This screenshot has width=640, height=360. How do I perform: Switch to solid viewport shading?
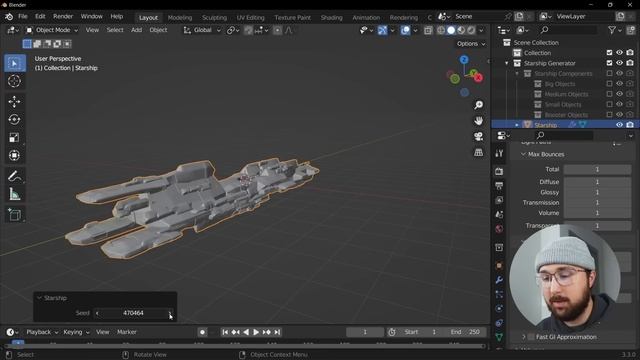pos(451,30)
